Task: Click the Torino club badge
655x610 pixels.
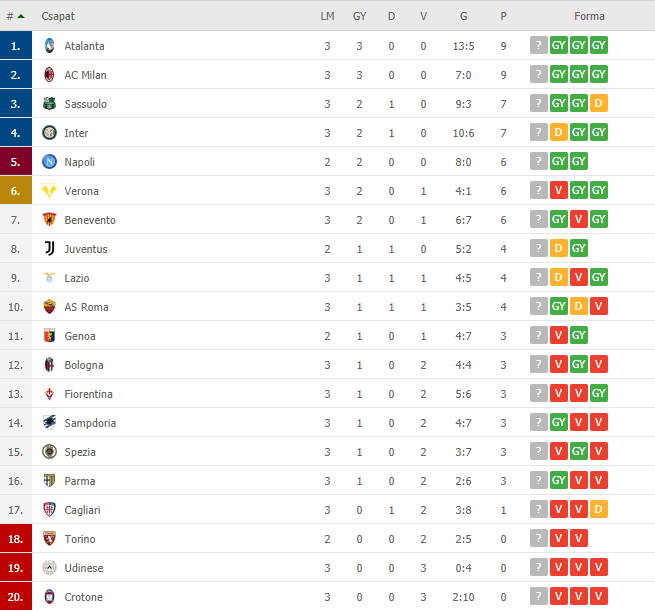Action: click(x=49, y=539)
